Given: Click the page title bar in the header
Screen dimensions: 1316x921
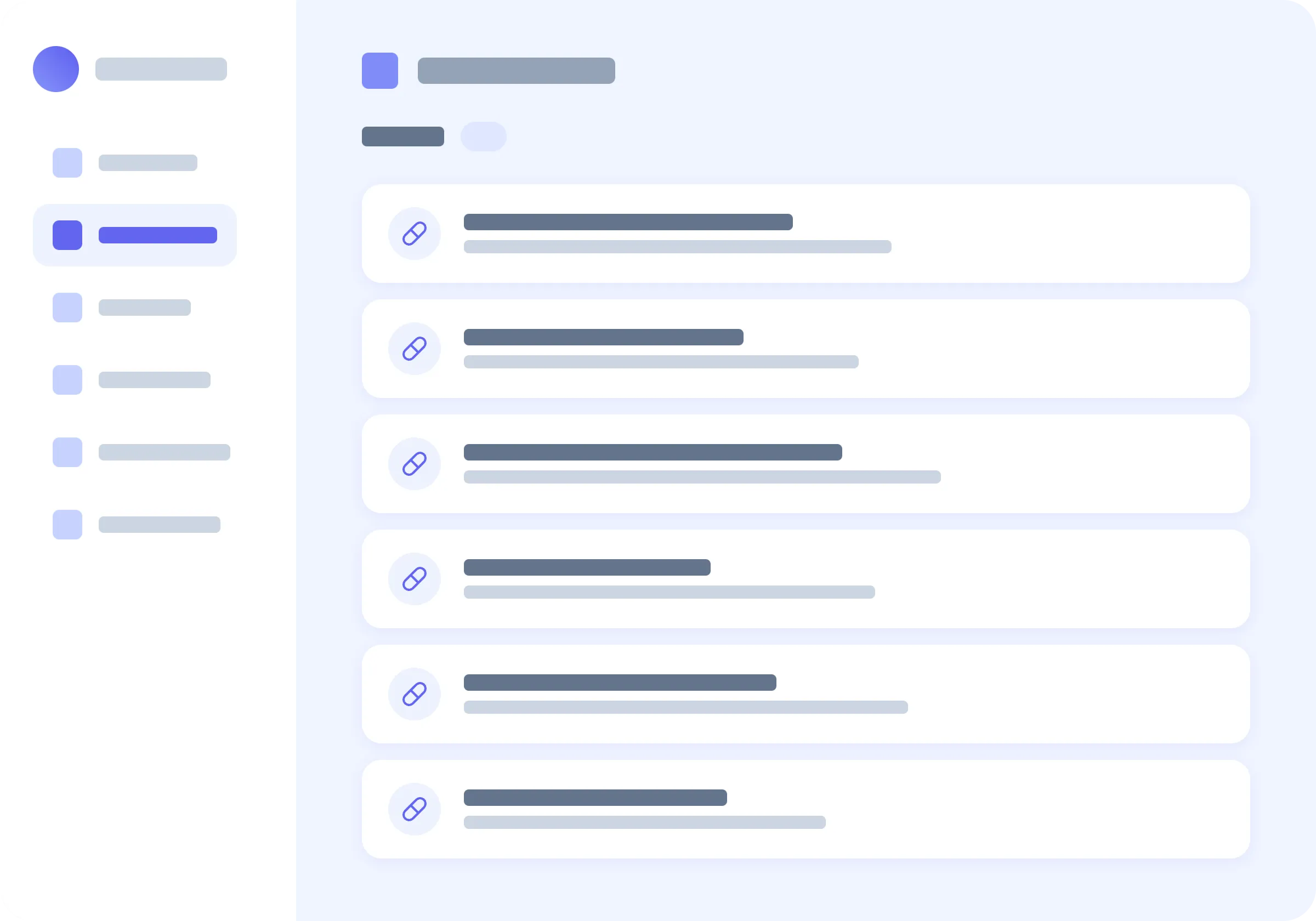Looking at the screenshot, I should 516,71.
